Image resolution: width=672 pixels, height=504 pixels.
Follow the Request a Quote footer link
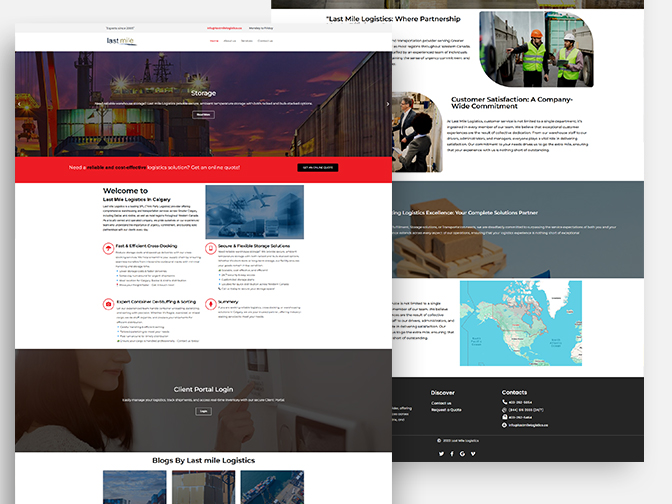tap(445, 411)
